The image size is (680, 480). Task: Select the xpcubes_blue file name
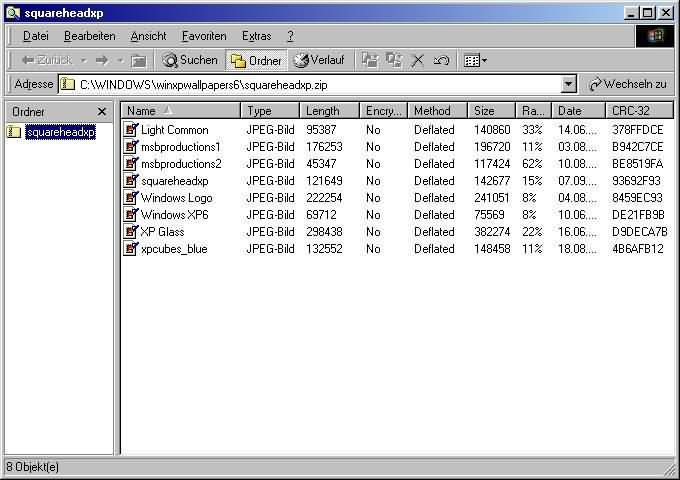[x=174, y=249]
